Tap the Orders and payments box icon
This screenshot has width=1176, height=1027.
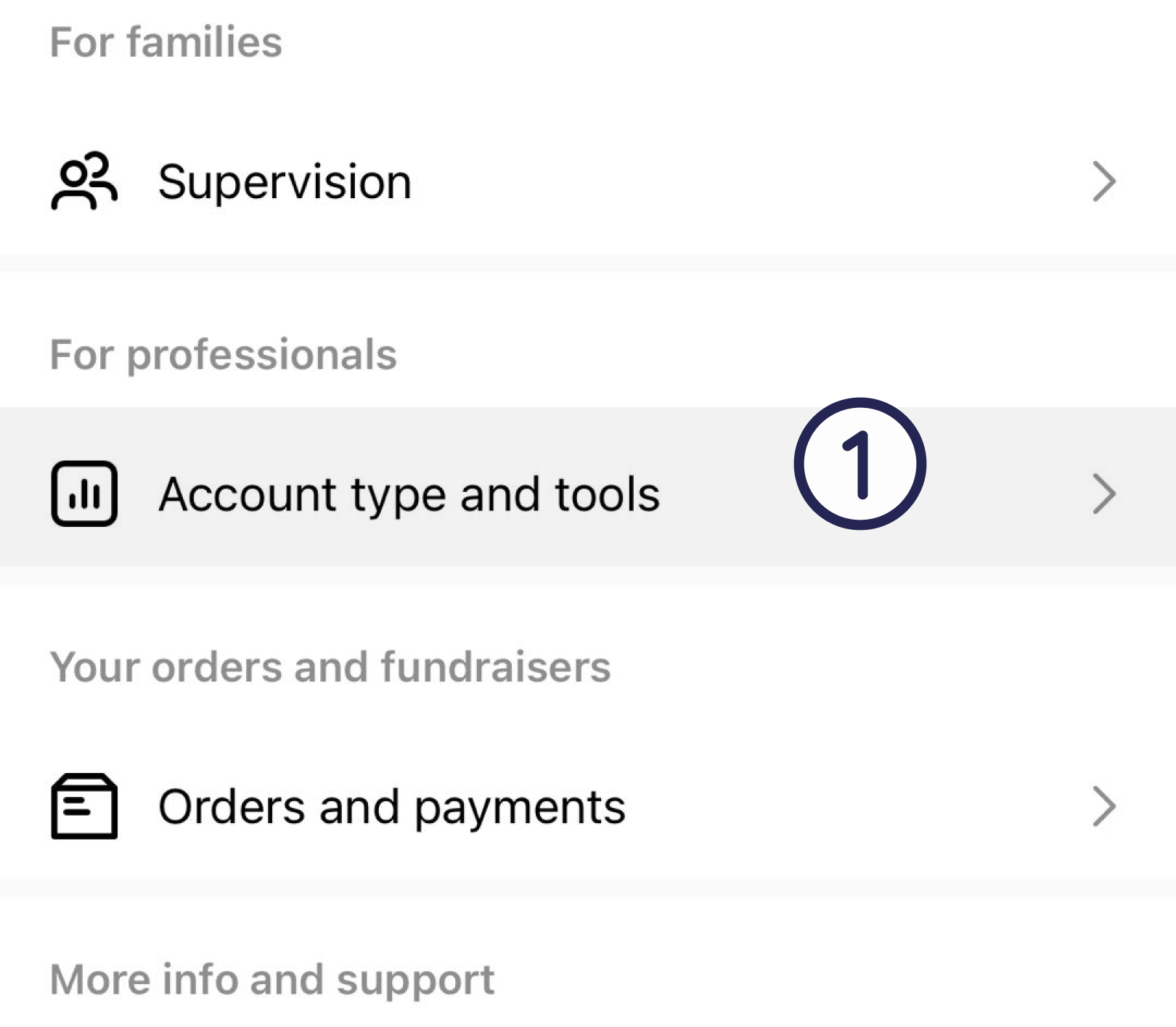click(x=84, y=806)
